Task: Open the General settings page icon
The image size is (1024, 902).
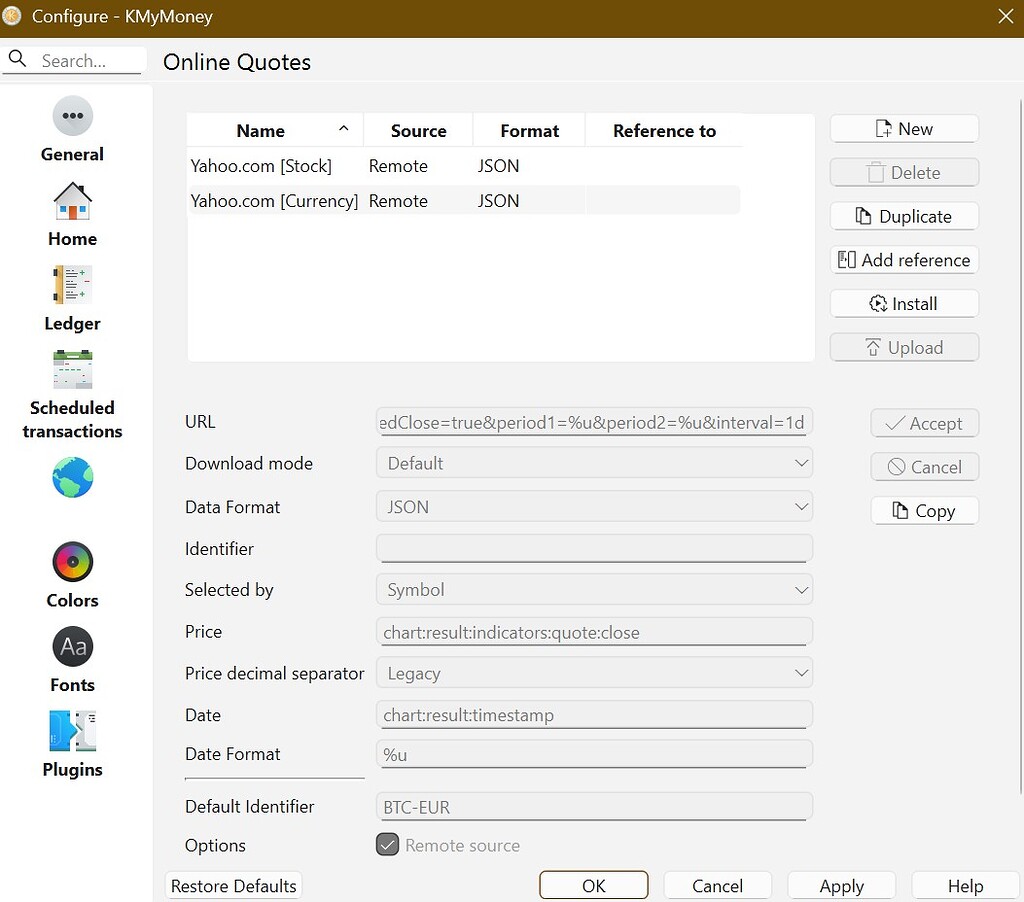Action: [72, 117]
